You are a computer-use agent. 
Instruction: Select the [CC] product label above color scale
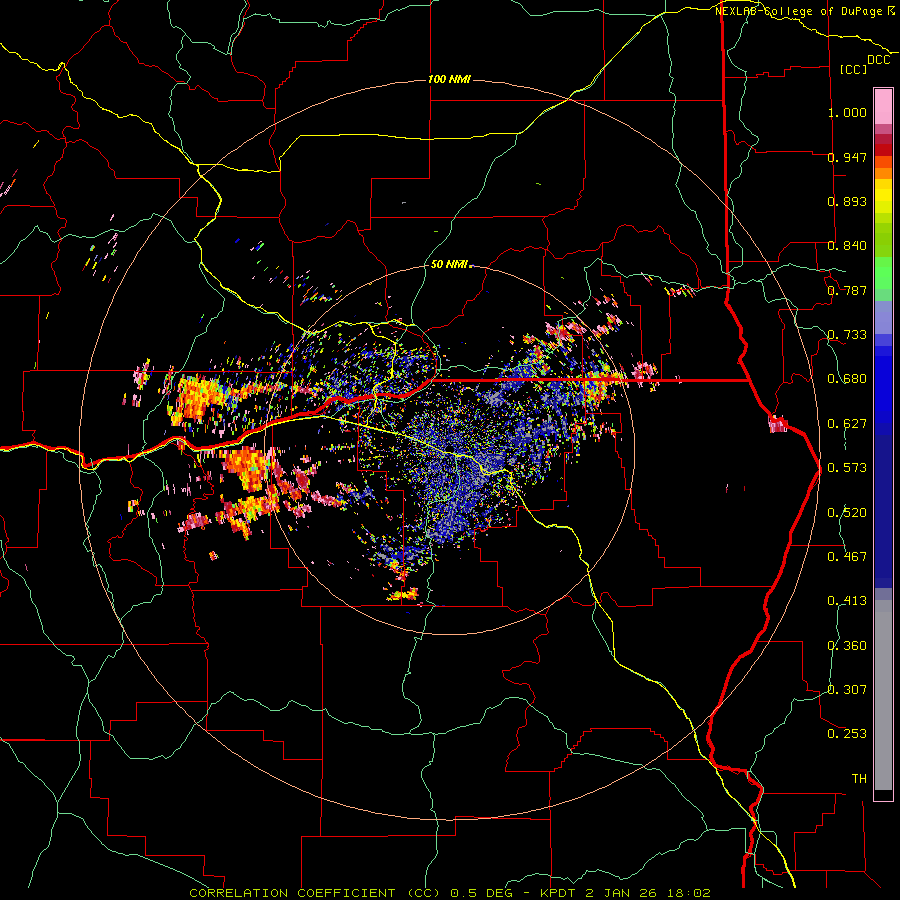click(x=854, y=69)
